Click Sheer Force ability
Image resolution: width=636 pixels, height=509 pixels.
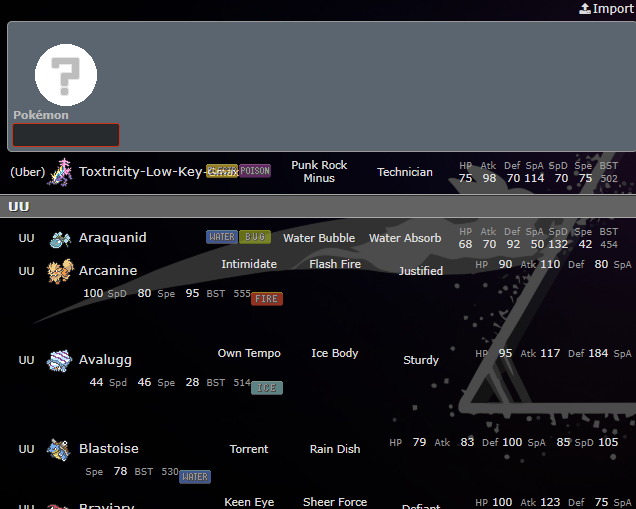point(335,502)
